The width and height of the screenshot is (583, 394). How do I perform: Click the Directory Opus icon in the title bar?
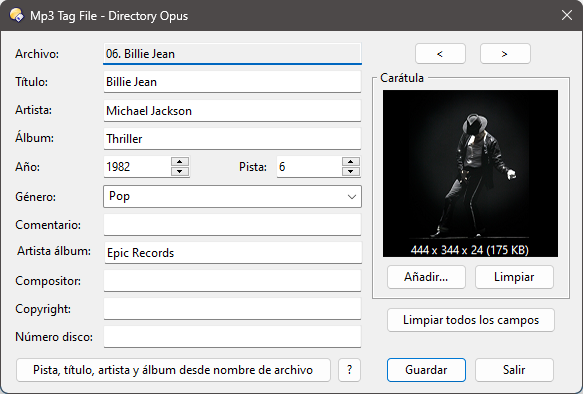16,16
